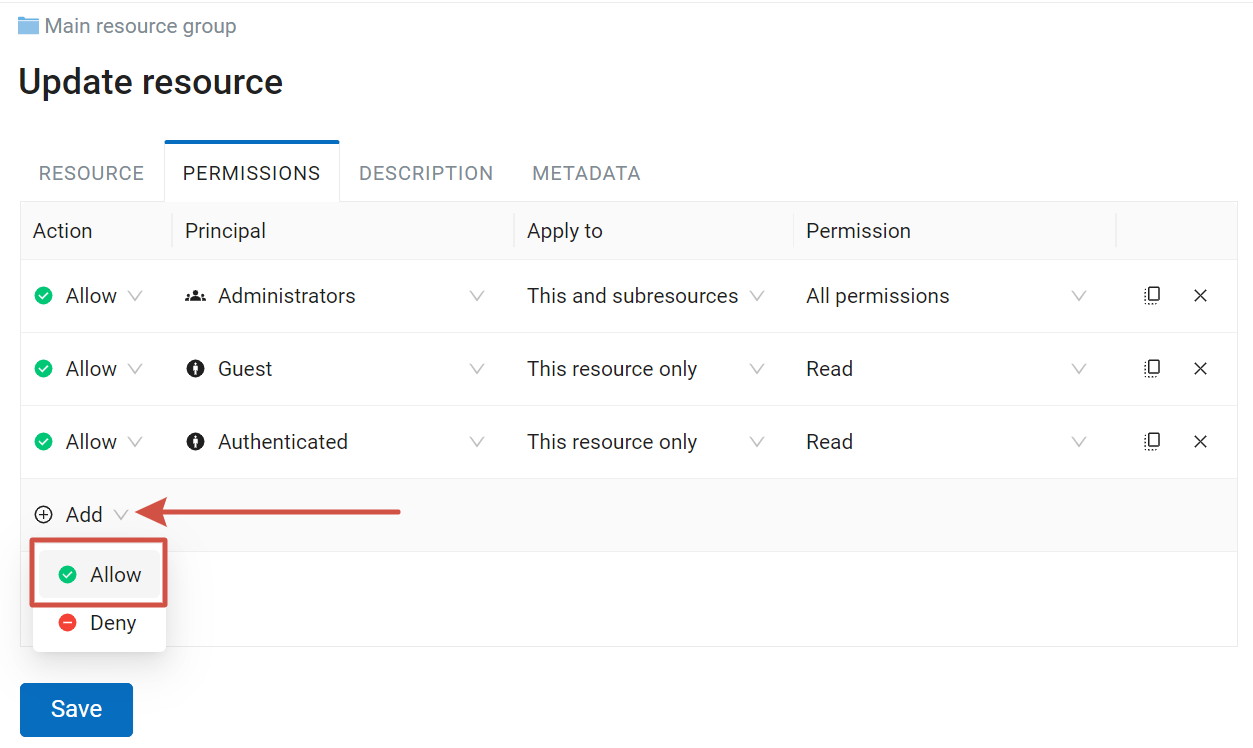Click the Permission column header
1253x748 pixels.
click(859, 231)
